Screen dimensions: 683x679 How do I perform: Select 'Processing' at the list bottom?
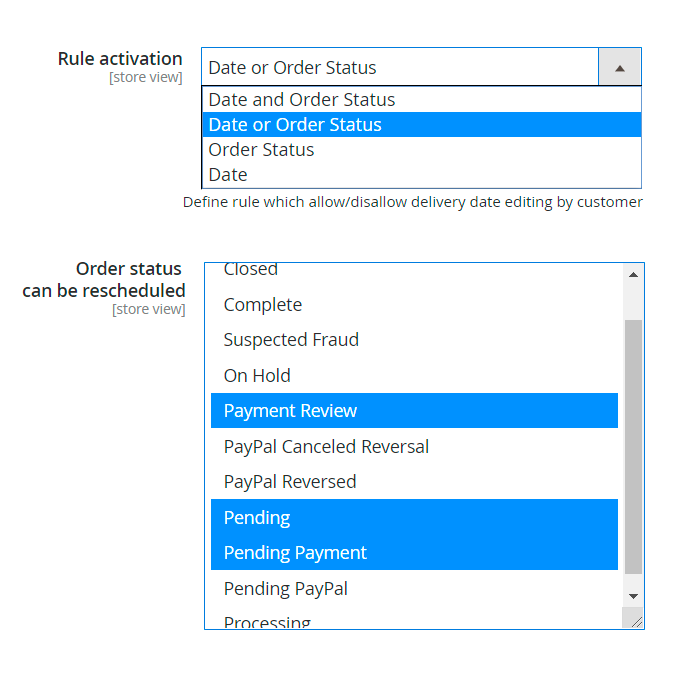pyautogui.click(x=267, y=622)
